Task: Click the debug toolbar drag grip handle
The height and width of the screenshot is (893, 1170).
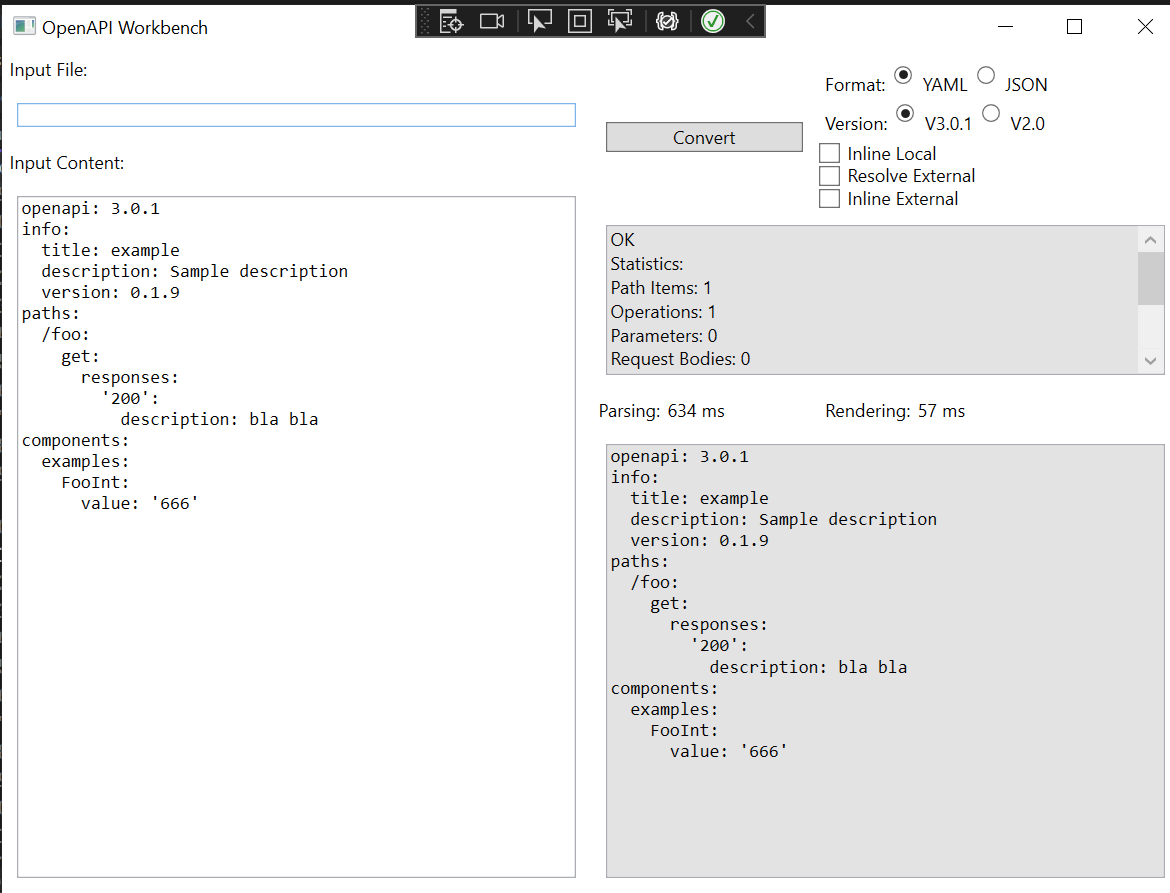Action: (425, 22)
